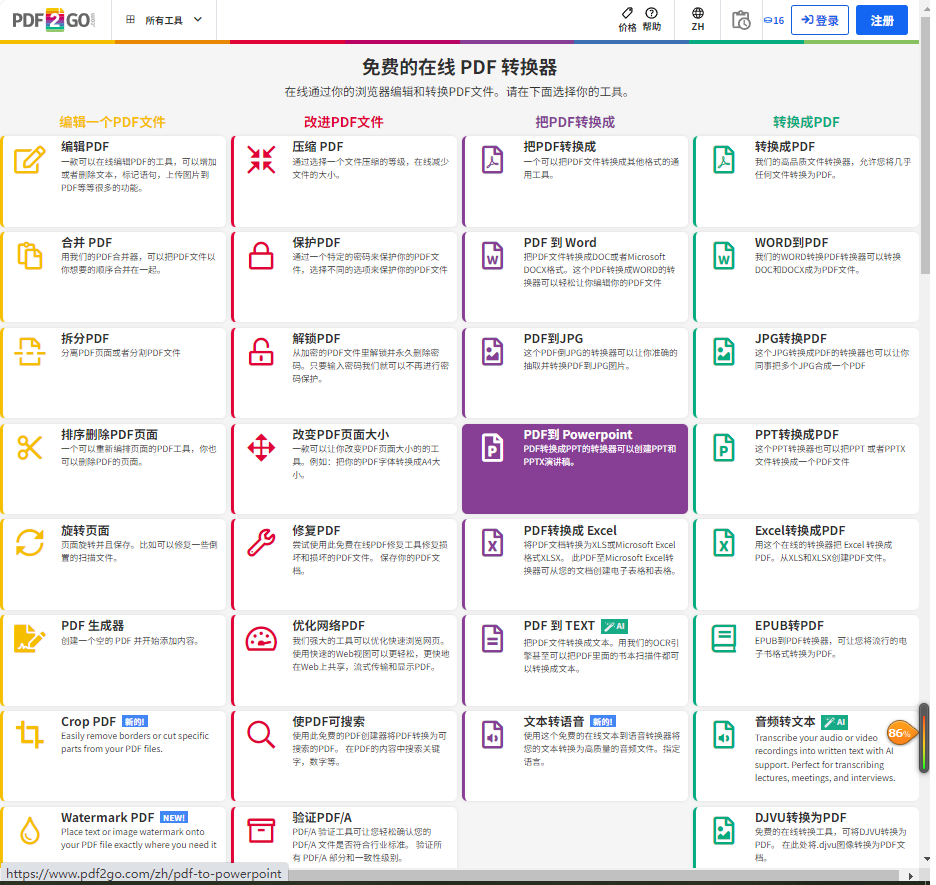
Task: Open the 价格 pricing menu item
Action: [x=627, y=20]
